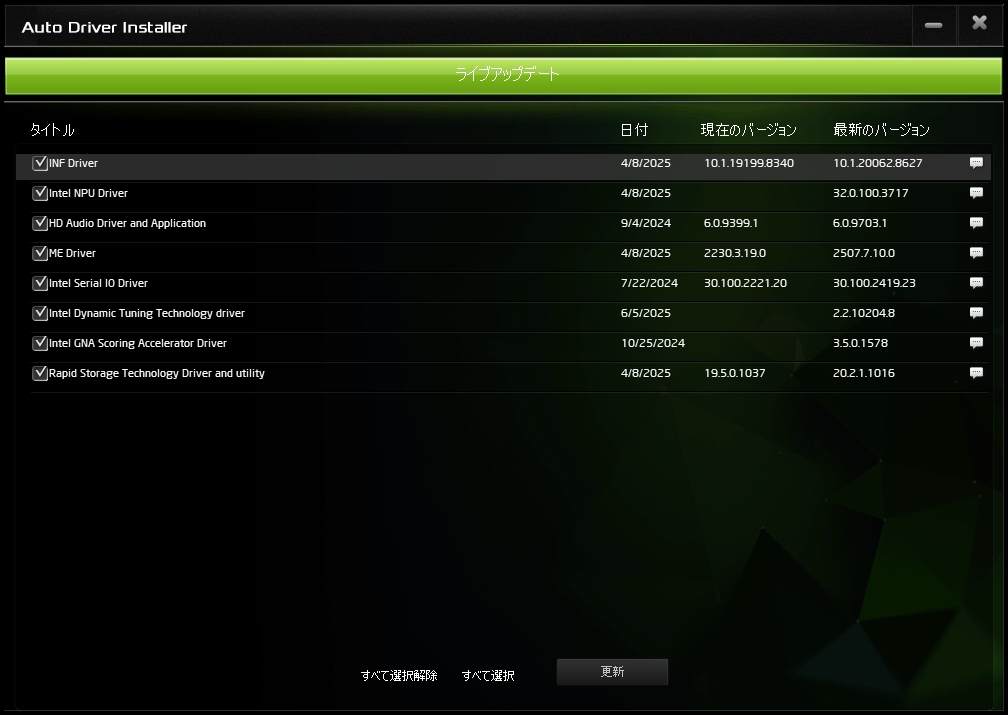Toggle Intel Serial IO Driver checkbox
The image size is (1008, 715).
[40, 283]
